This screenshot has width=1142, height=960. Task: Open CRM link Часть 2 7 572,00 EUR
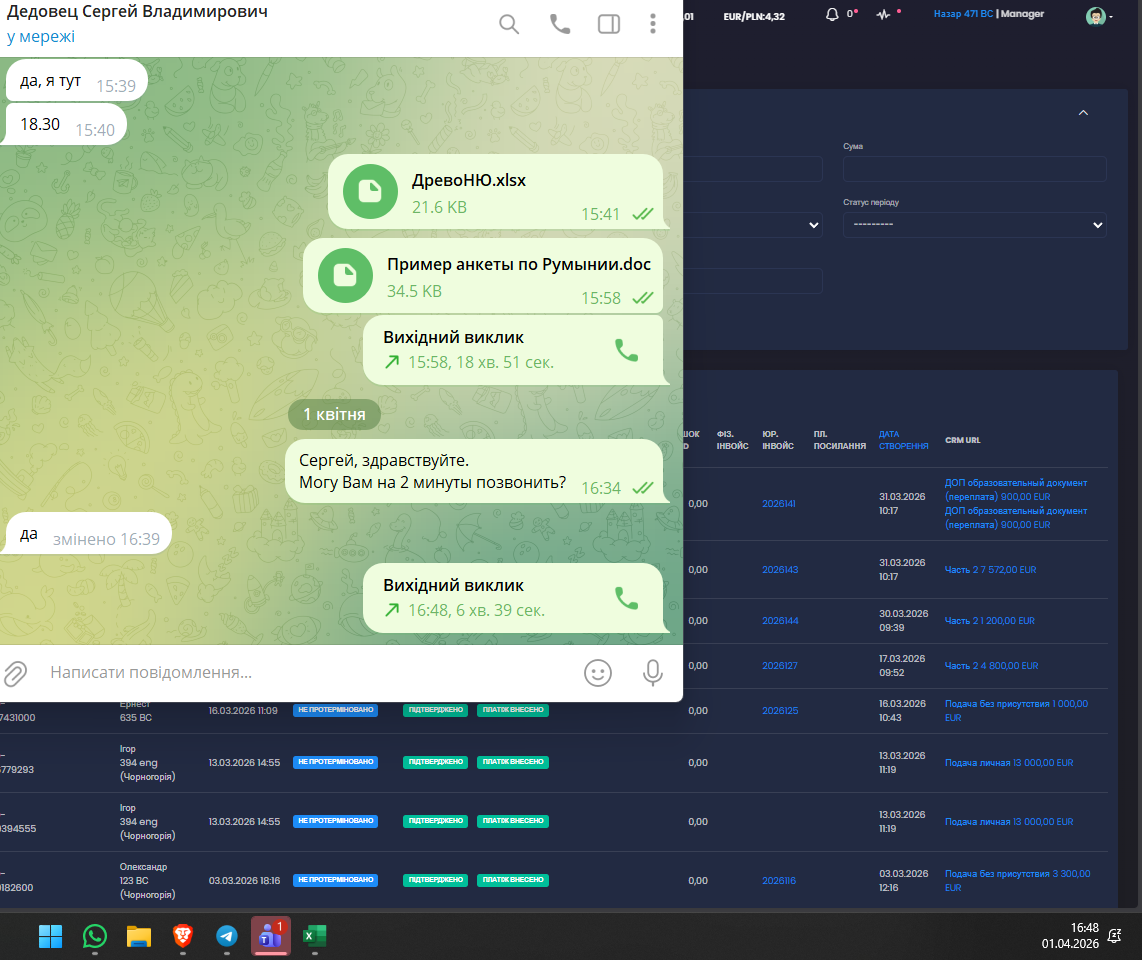click(990, 570)
